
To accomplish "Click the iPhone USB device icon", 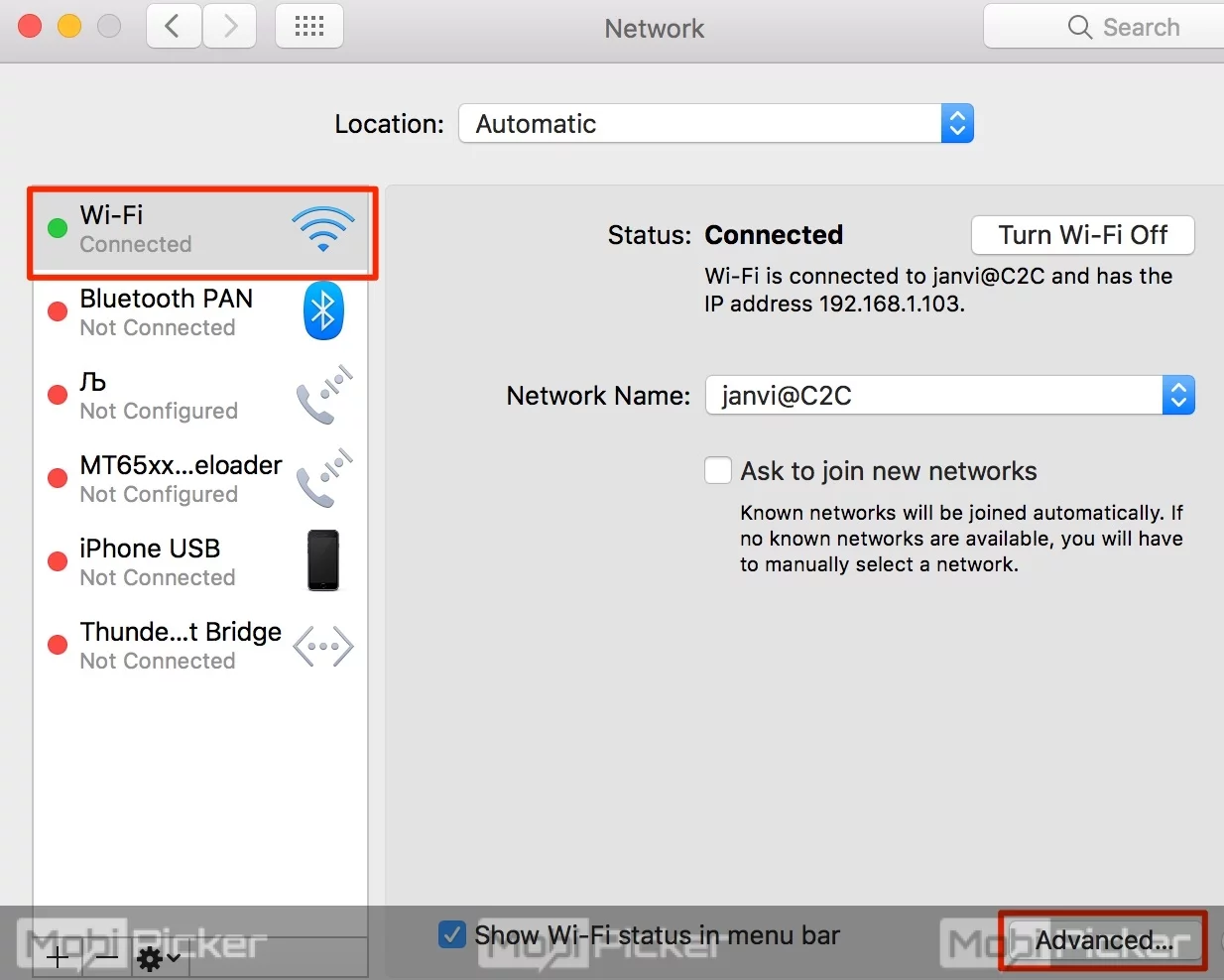I will click(323, 560).
